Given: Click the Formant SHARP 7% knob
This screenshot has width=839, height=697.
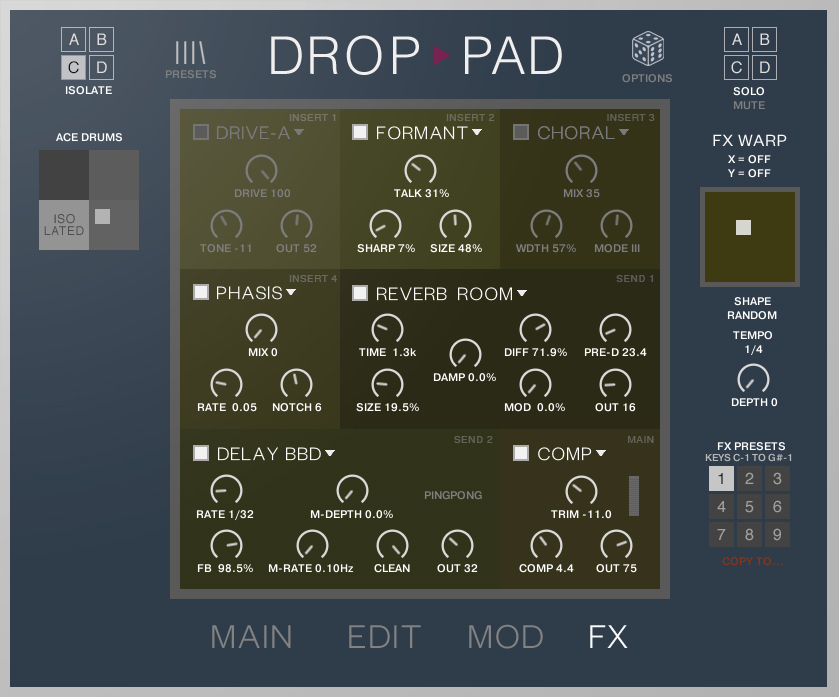Looking at the screenshot, I should pos(385,225).
